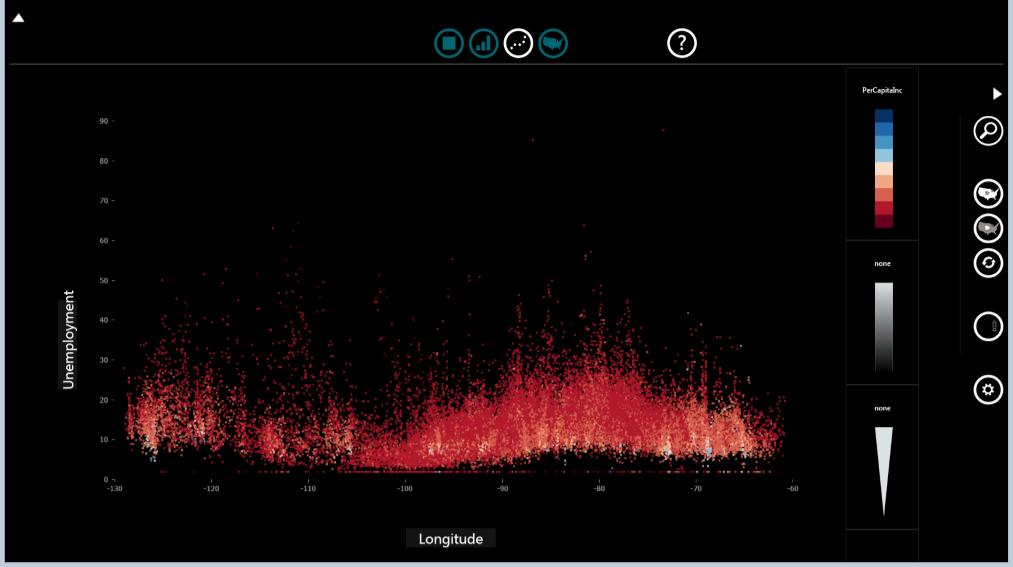Click the upper US map icon in sidebar
The height and width of the screenshot is (567, 1013).
point(988,193)
